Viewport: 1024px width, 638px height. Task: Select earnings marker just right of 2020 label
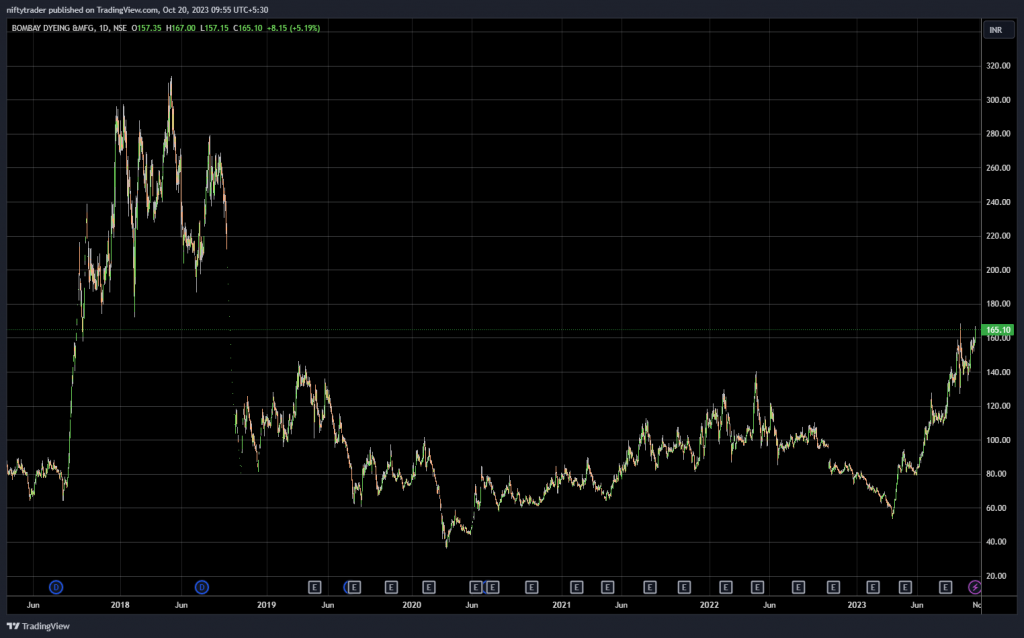coord(429,587)
